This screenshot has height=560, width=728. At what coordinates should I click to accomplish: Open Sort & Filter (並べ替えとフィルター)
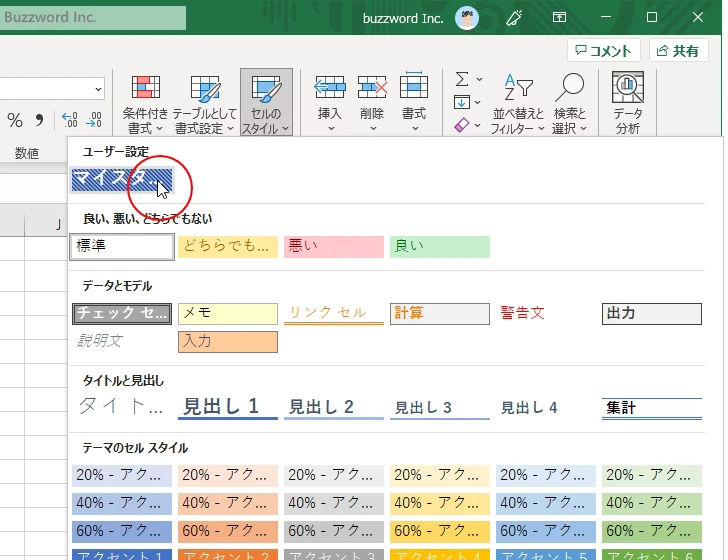pos(518,103)
